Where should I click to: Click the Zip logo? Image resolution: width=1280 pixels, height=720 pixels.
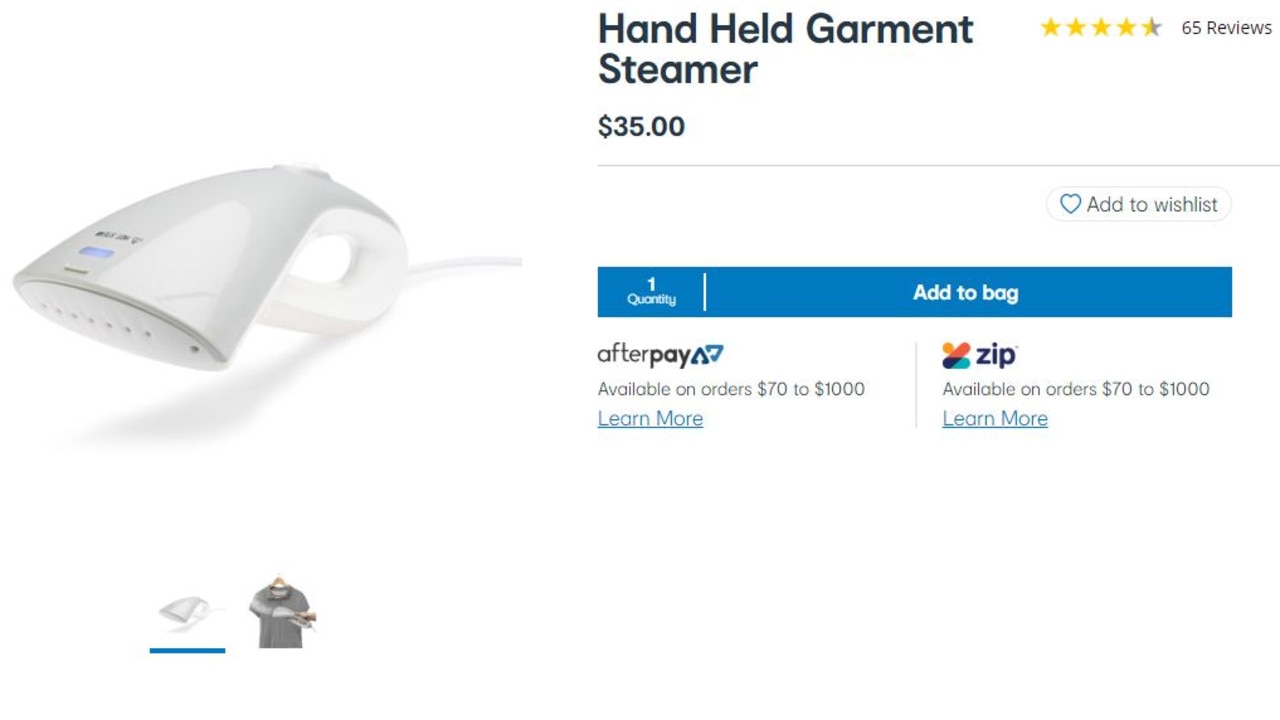979,355
